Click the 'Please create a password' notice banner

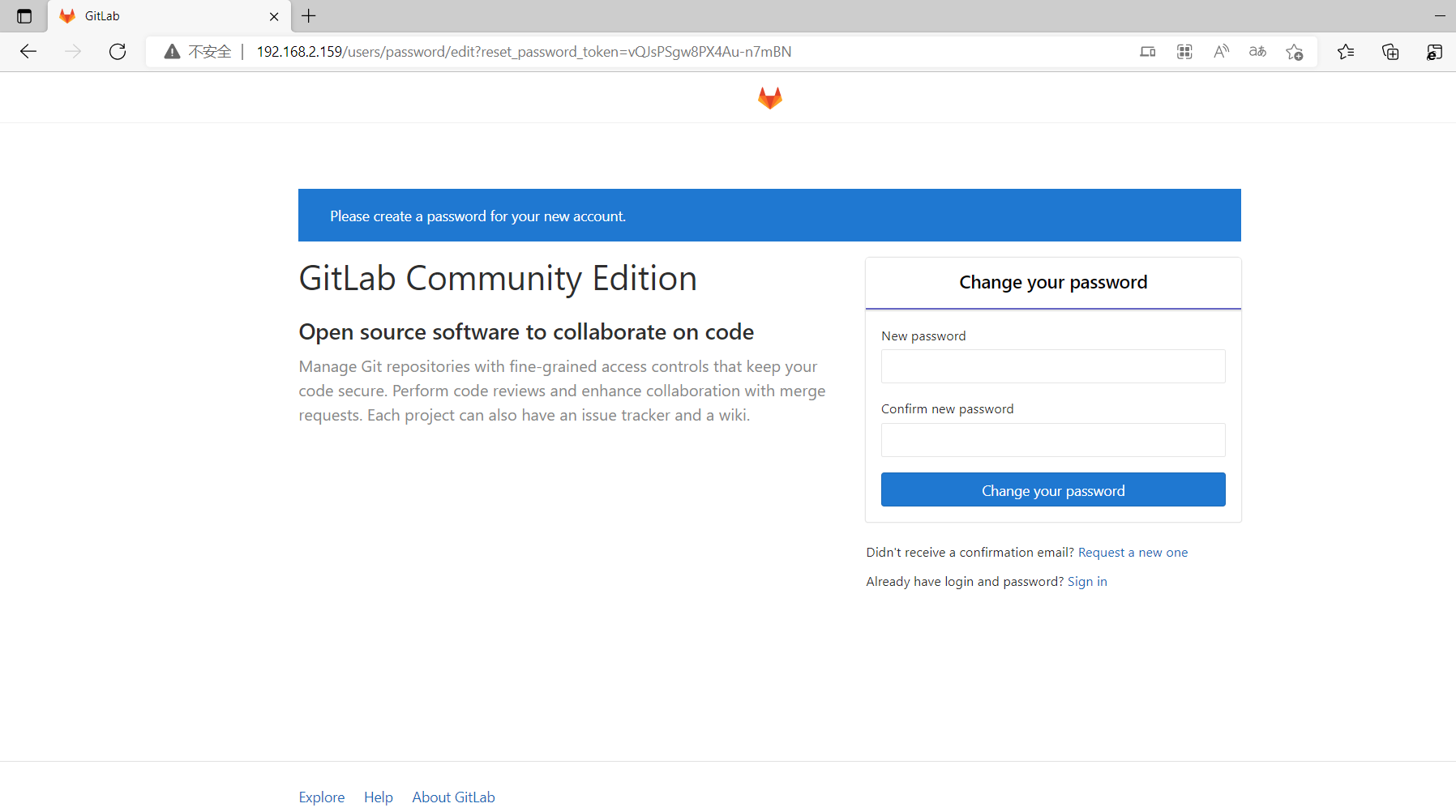coord(769,216)
